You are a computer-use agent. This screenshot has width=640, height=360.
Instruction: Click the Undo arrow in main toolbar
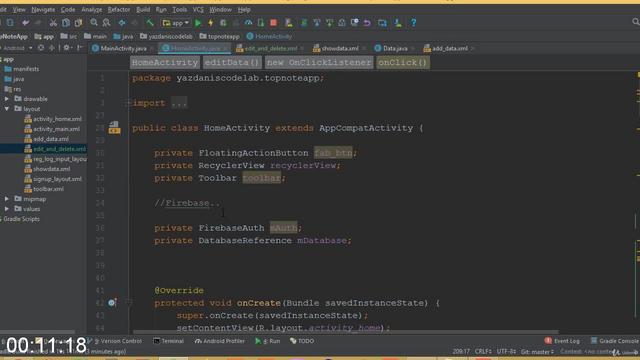(25, 23)
